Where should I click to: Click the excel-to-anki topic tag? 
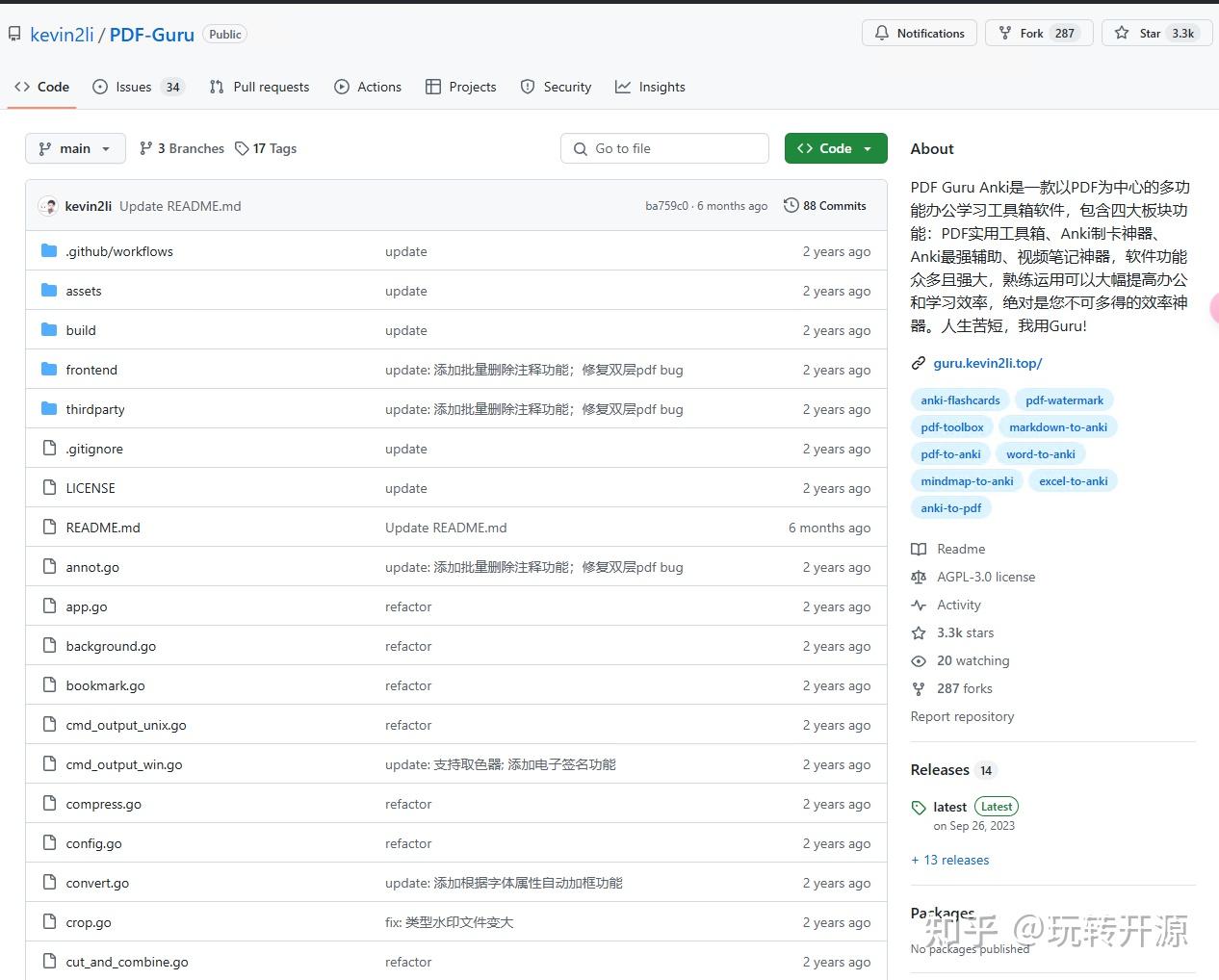pyautogui.click(x=1074, y=481)
